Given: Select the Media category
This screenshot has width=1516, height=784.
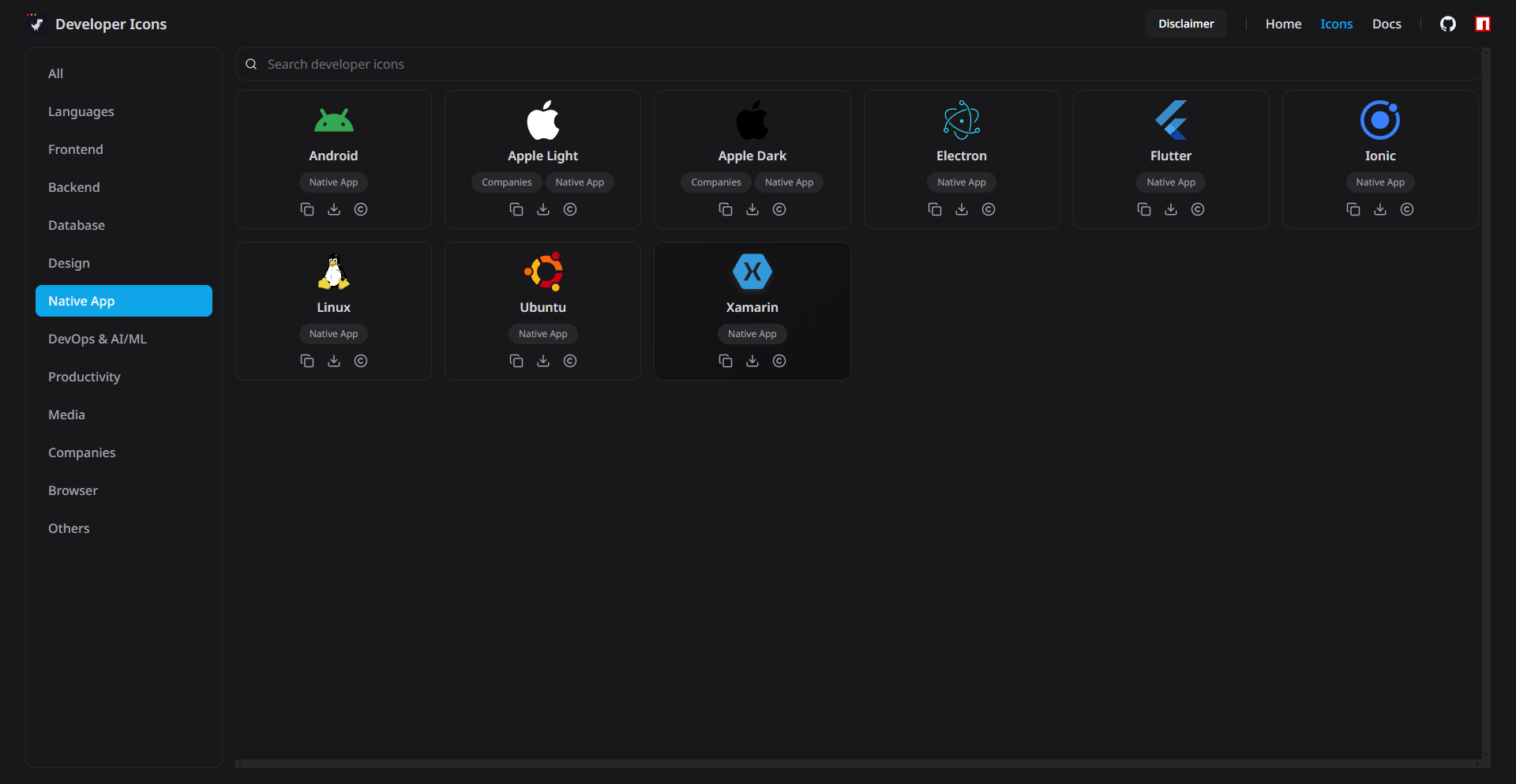Looking at the screenshot, I should click(x=124, y=415).
